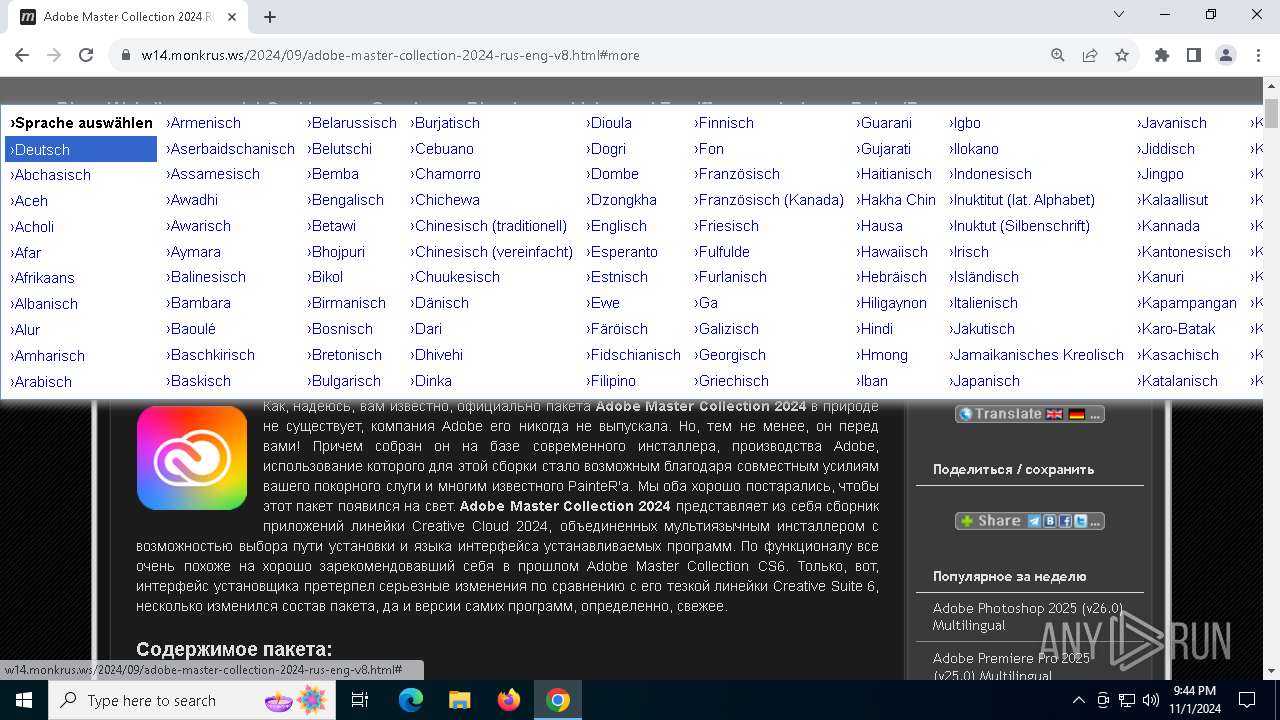Choose Indonesisch from the language list

click(990, 174)
